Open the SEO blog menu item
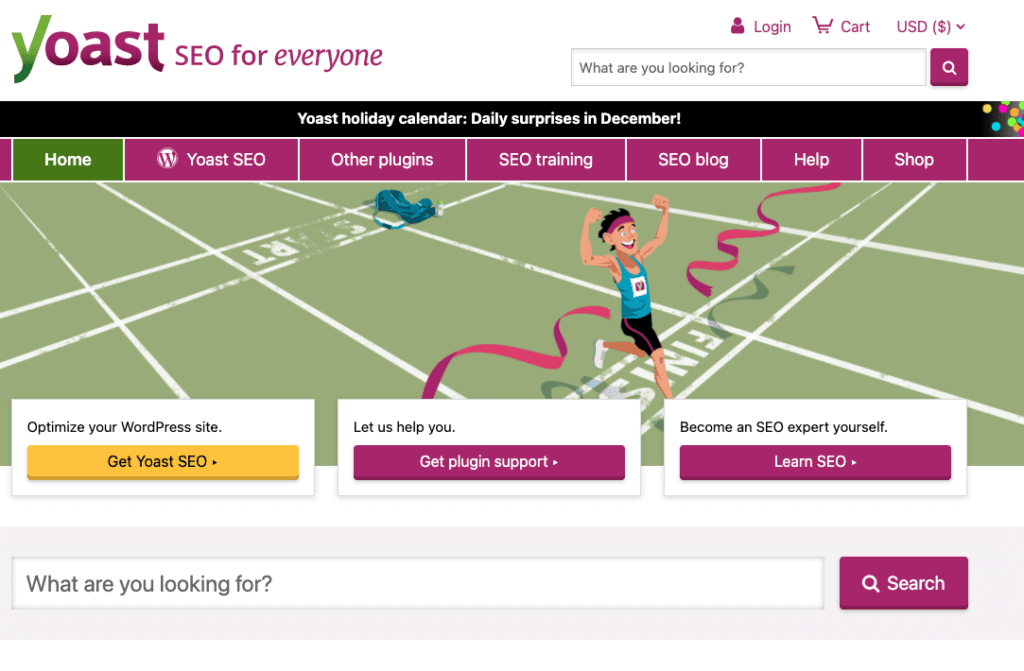Viewport: 1024px width, 671px height. pyautogui.click(x=694, y=159)
